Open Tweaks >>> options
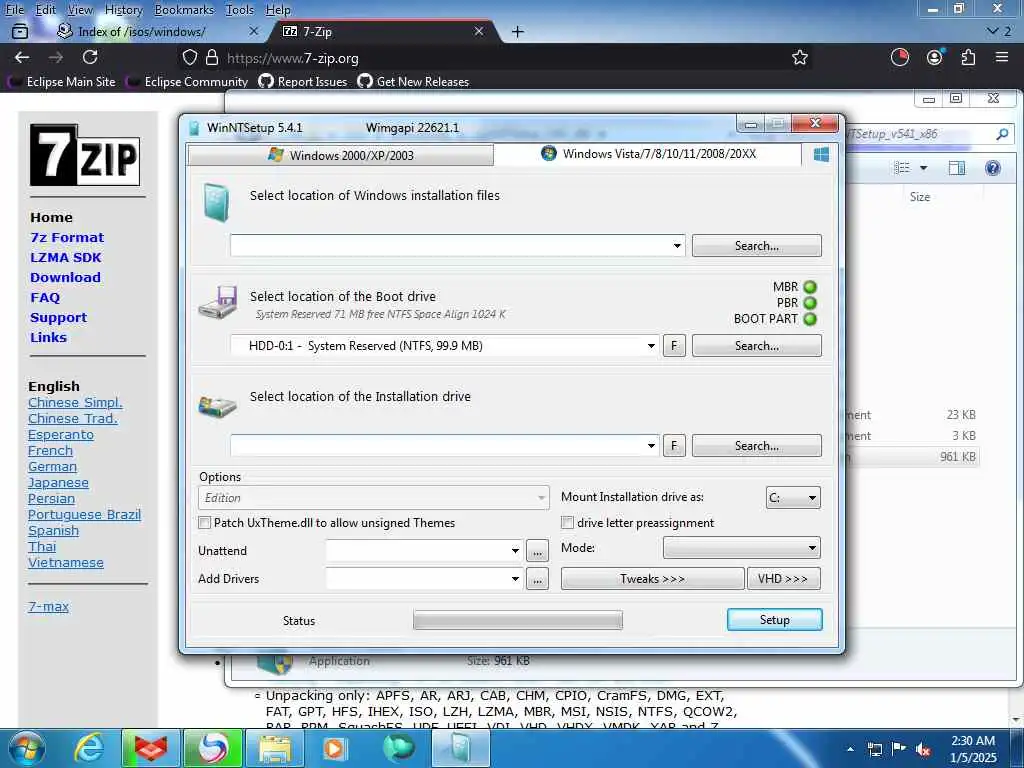 (x=652, y=579)
